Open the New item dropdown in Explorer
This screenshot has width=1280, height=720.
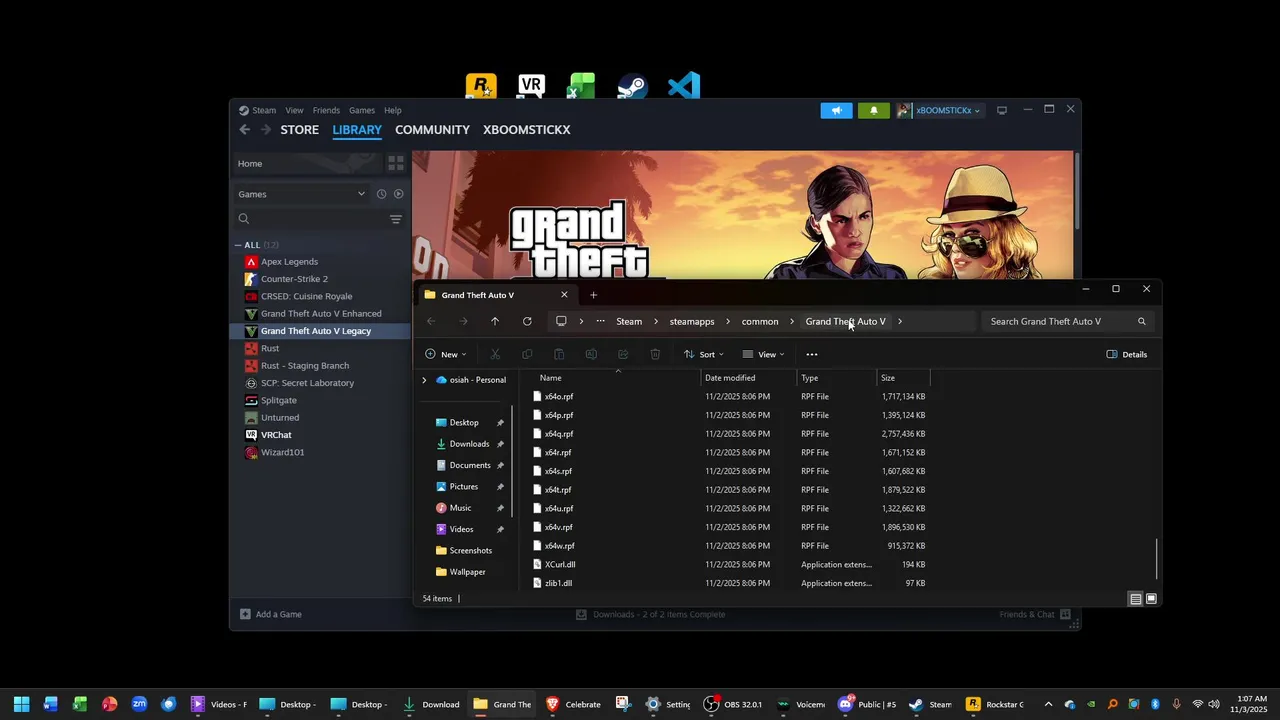pyautogui.click(x=446, y=354)
